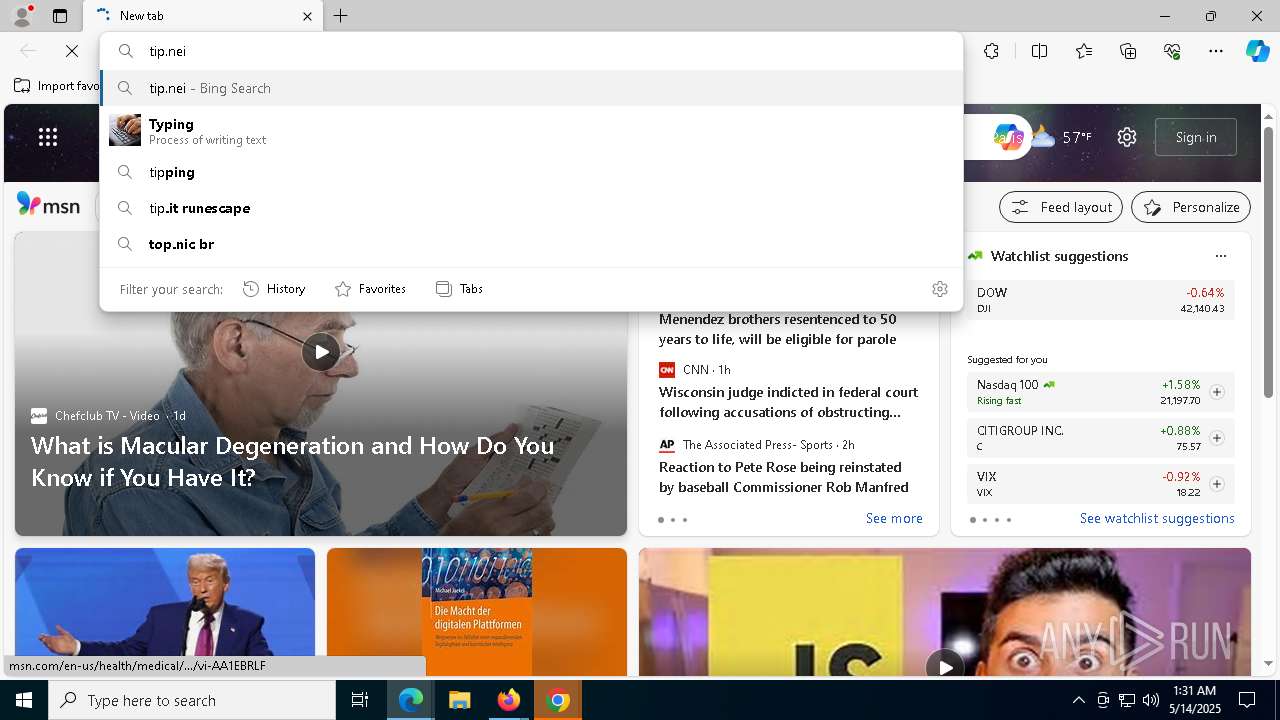The height and width of the screenshot is (720, 1280).
Task: Select 'tip.nei - Bing Search' suggestion
Action: pos(531,88)
